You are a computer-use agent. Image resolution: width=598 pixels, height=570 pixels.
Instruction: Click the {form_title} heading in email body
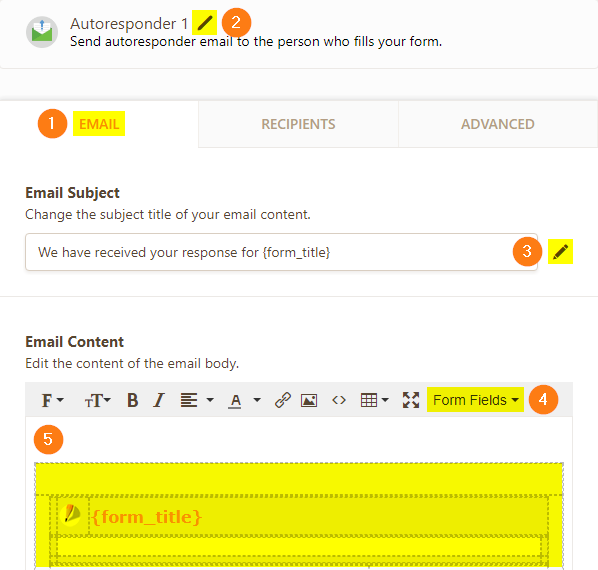click(147, 517)
